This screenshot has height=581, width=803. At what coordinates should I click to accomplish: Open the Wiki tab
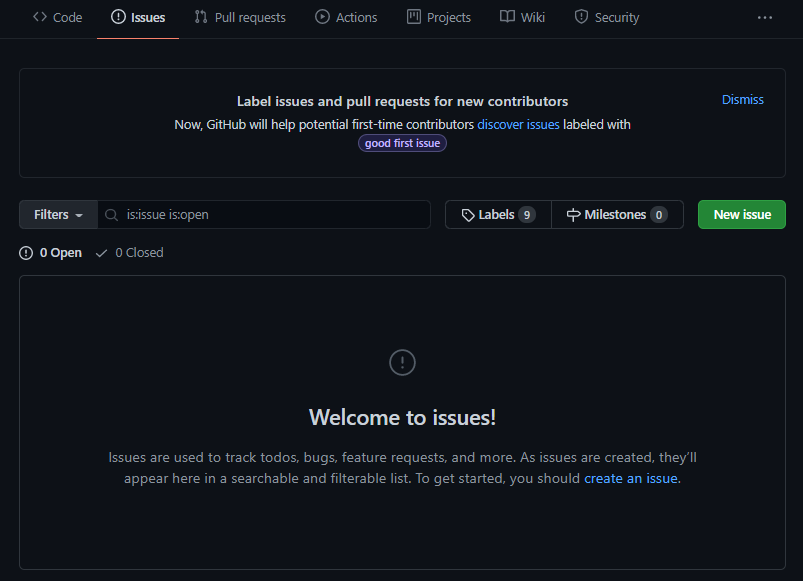click(x=522, y=17)
